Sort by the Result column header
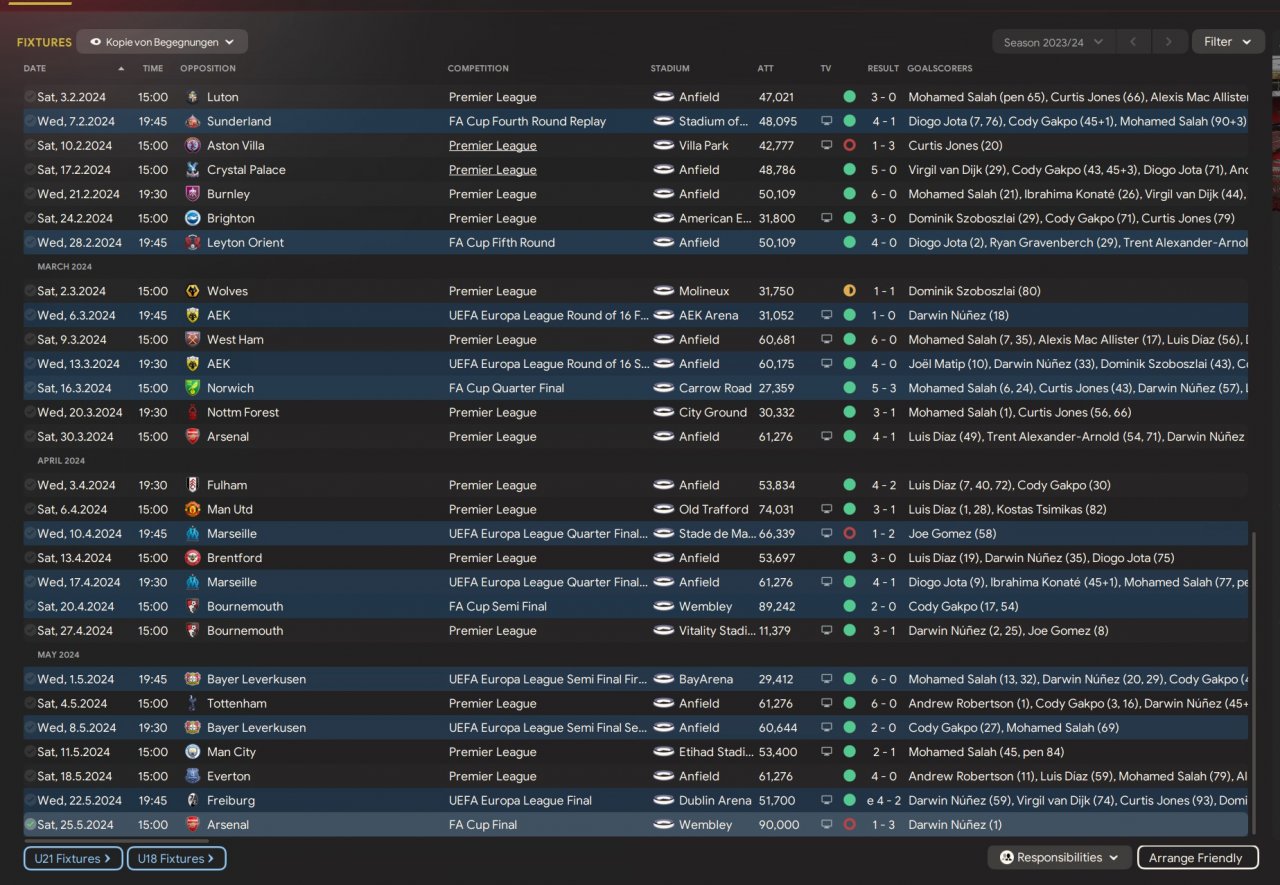This screenshot has height=885, width=1280. pyautogui.click(x=883, y=69)
